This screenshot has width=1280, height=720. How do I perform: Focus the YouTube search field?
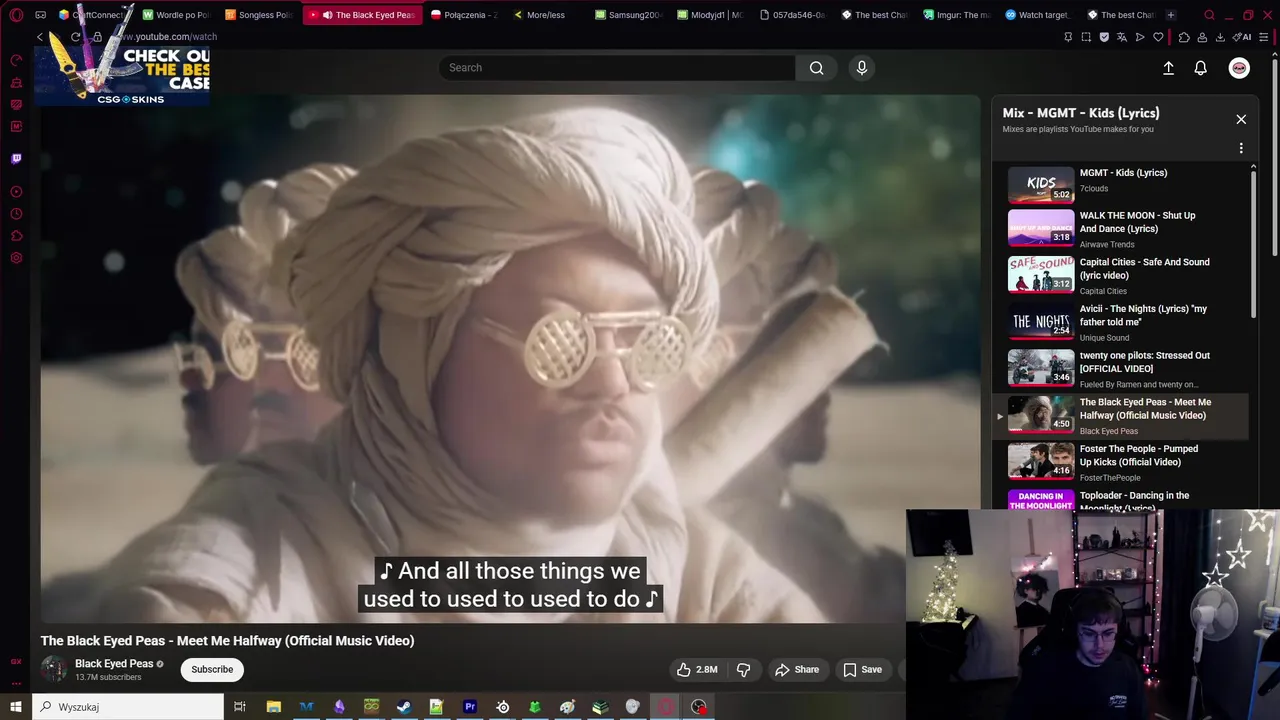(x=617, y=68)
